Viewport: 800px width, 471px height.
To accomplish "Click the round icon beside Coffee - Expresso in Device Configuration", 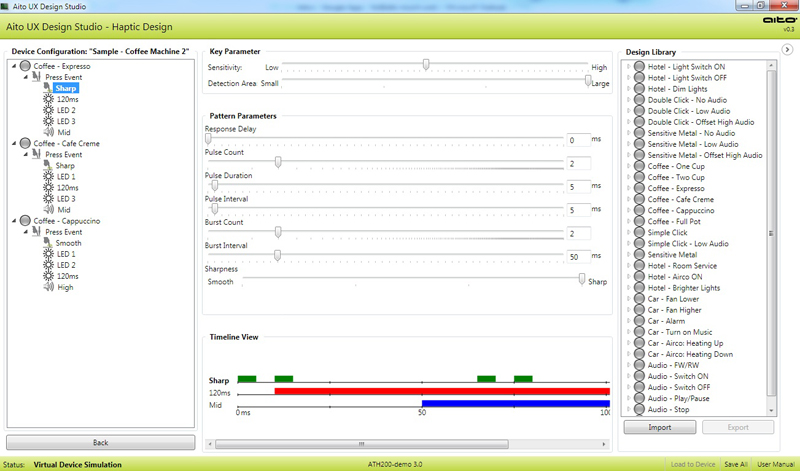I will click(25, 66).
